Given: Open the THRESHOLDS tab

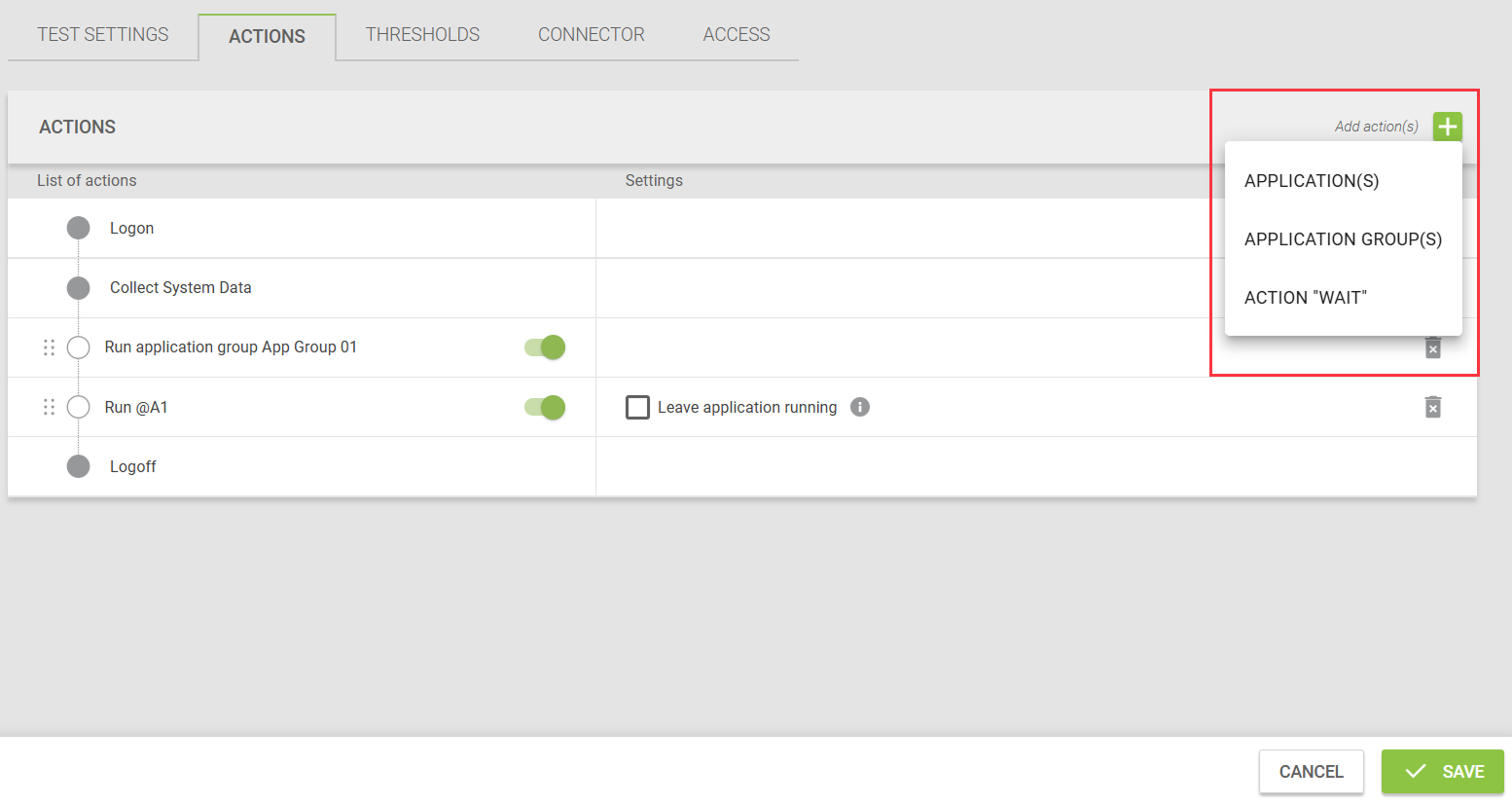Looking at the screenshot, I should pyautogui.click(x=422, y=35).
